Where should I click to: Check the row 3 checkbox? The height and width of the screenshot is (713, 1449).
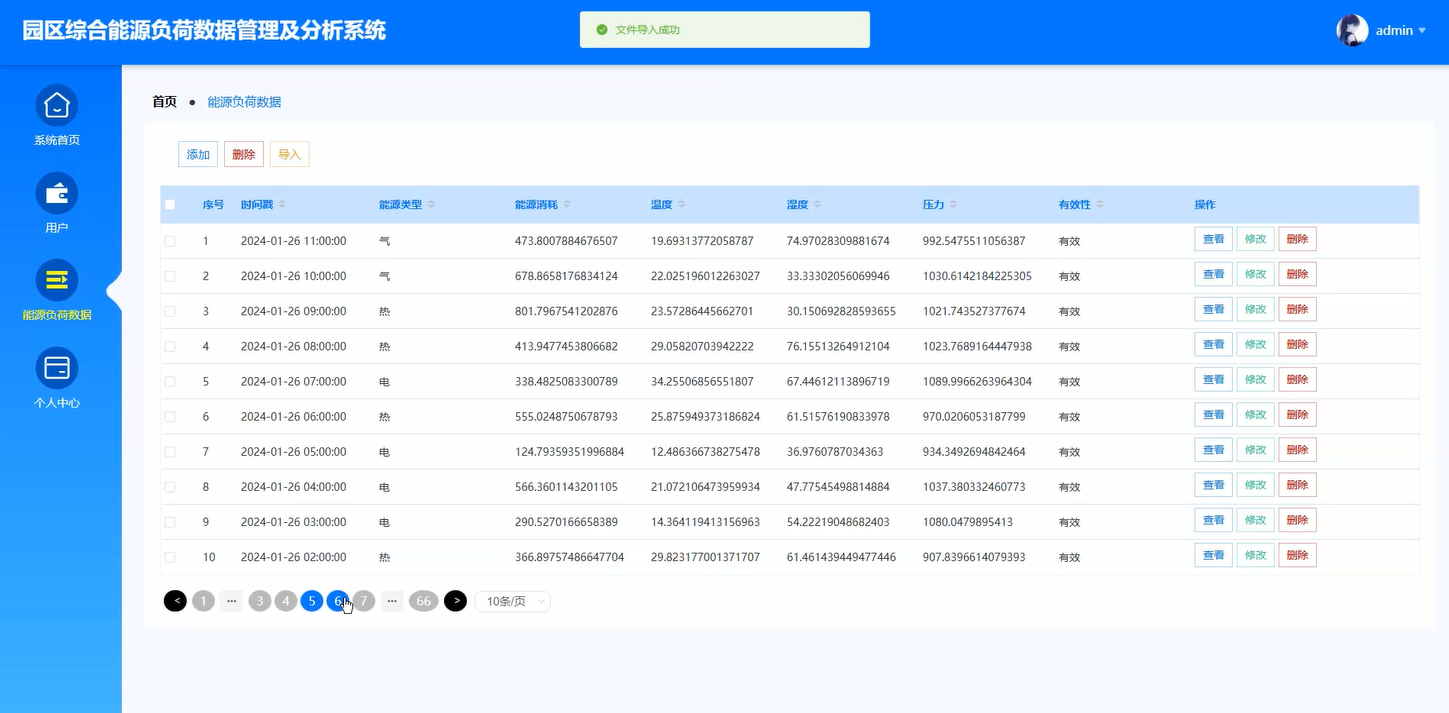[170, 311]
